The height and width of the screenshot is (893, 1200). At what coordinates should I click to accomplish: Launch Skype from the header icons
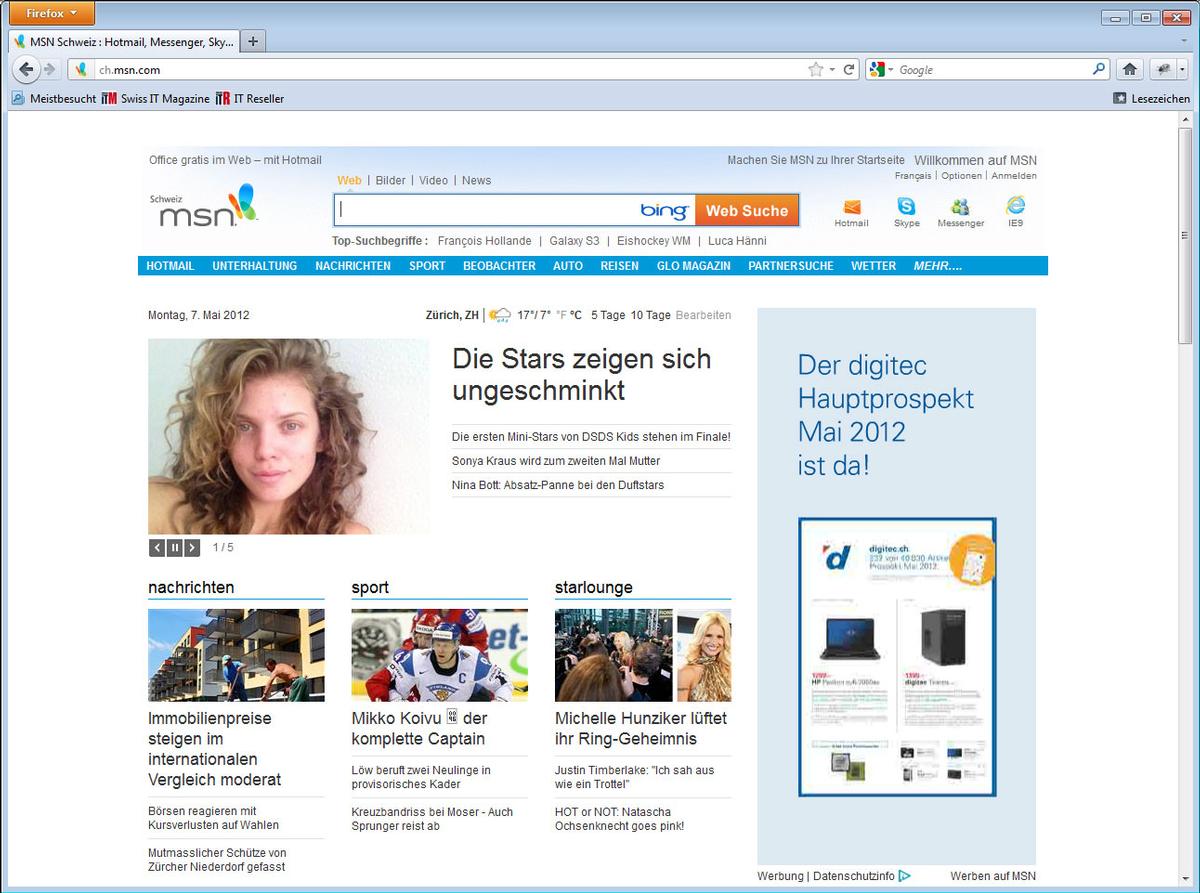click(x=906, y=206)
